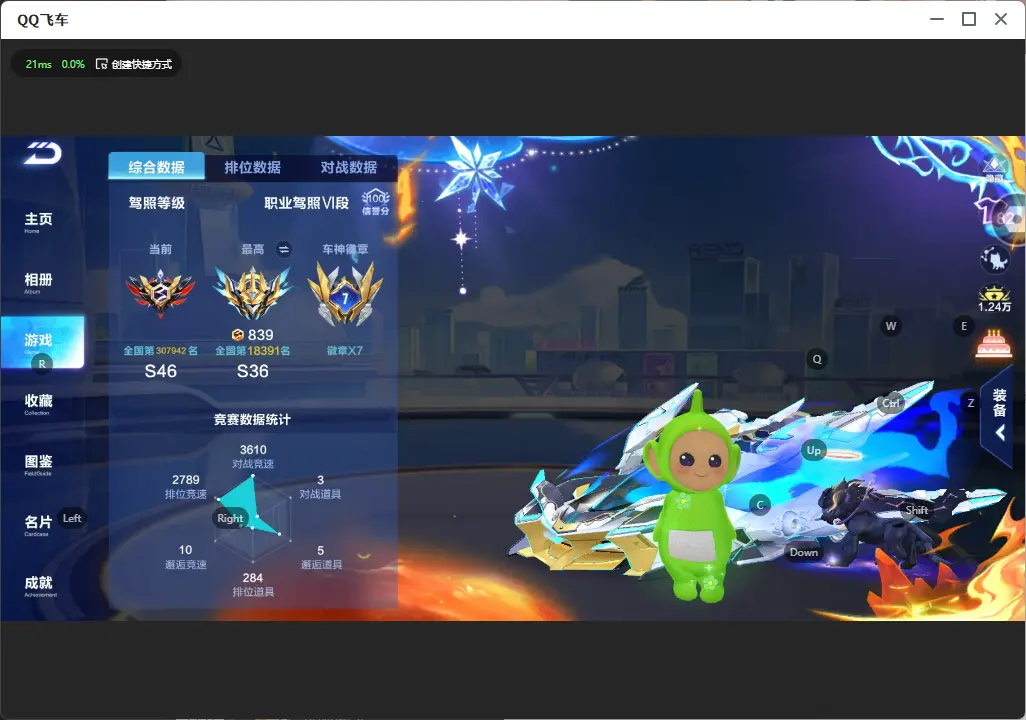Click the 全国第307942名 ranking text
Viewport: 1026px width, 720px height.
(160, 351)
